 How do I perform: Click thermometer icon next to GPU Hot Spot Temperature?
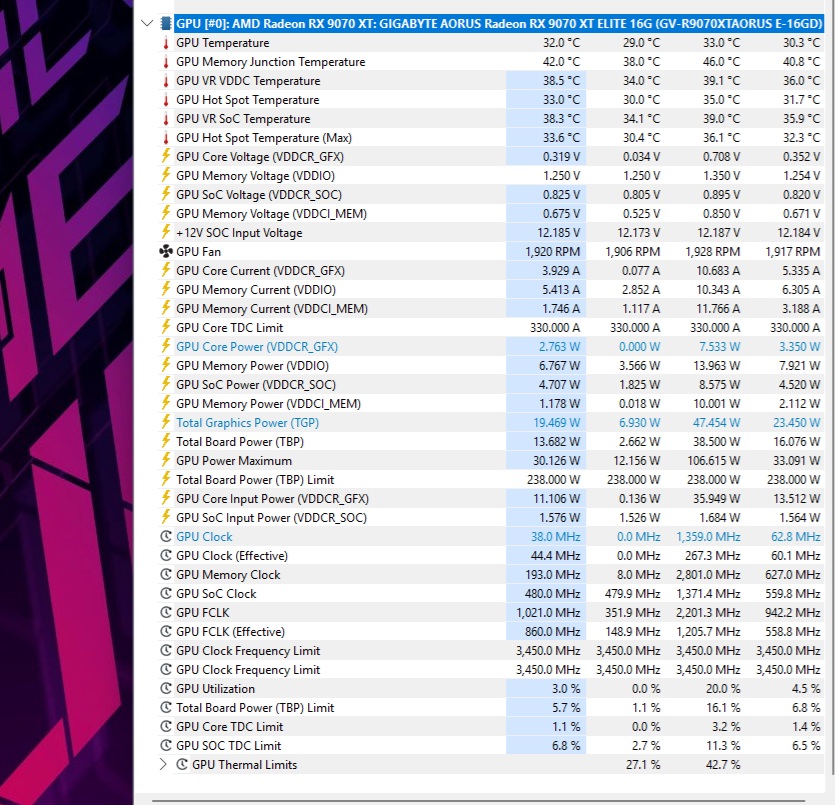pyautogui.click(x=166, y=100)
